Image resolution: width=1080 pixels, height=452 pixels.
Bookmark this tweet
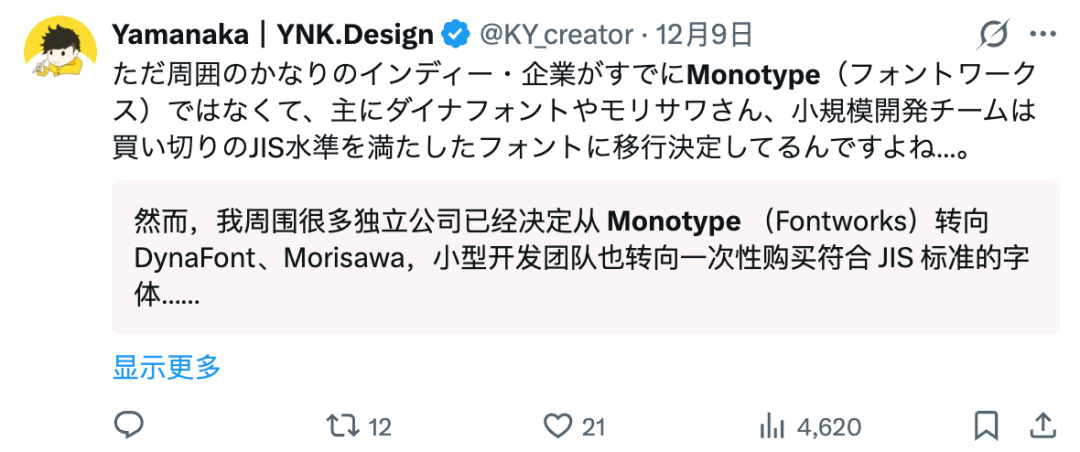point(986,426)
